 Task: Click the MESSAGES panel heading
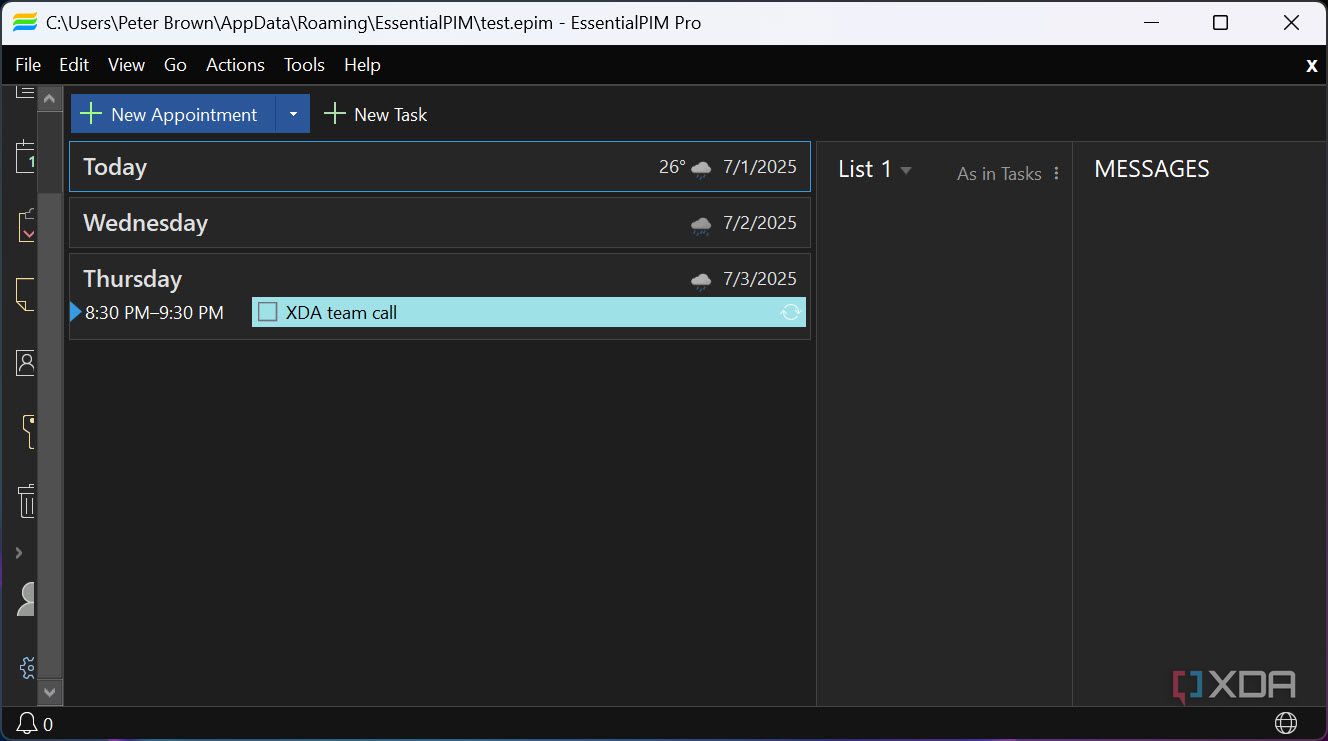[1151, 169]
